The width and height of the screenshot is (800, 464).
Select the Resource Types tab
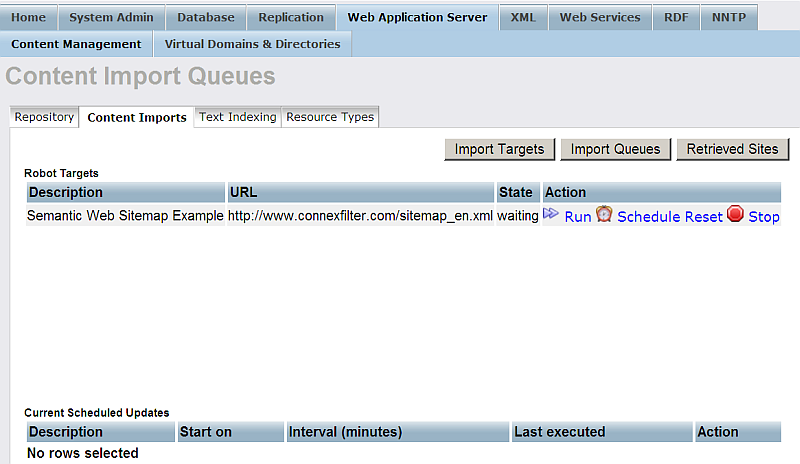pos(330,117)
